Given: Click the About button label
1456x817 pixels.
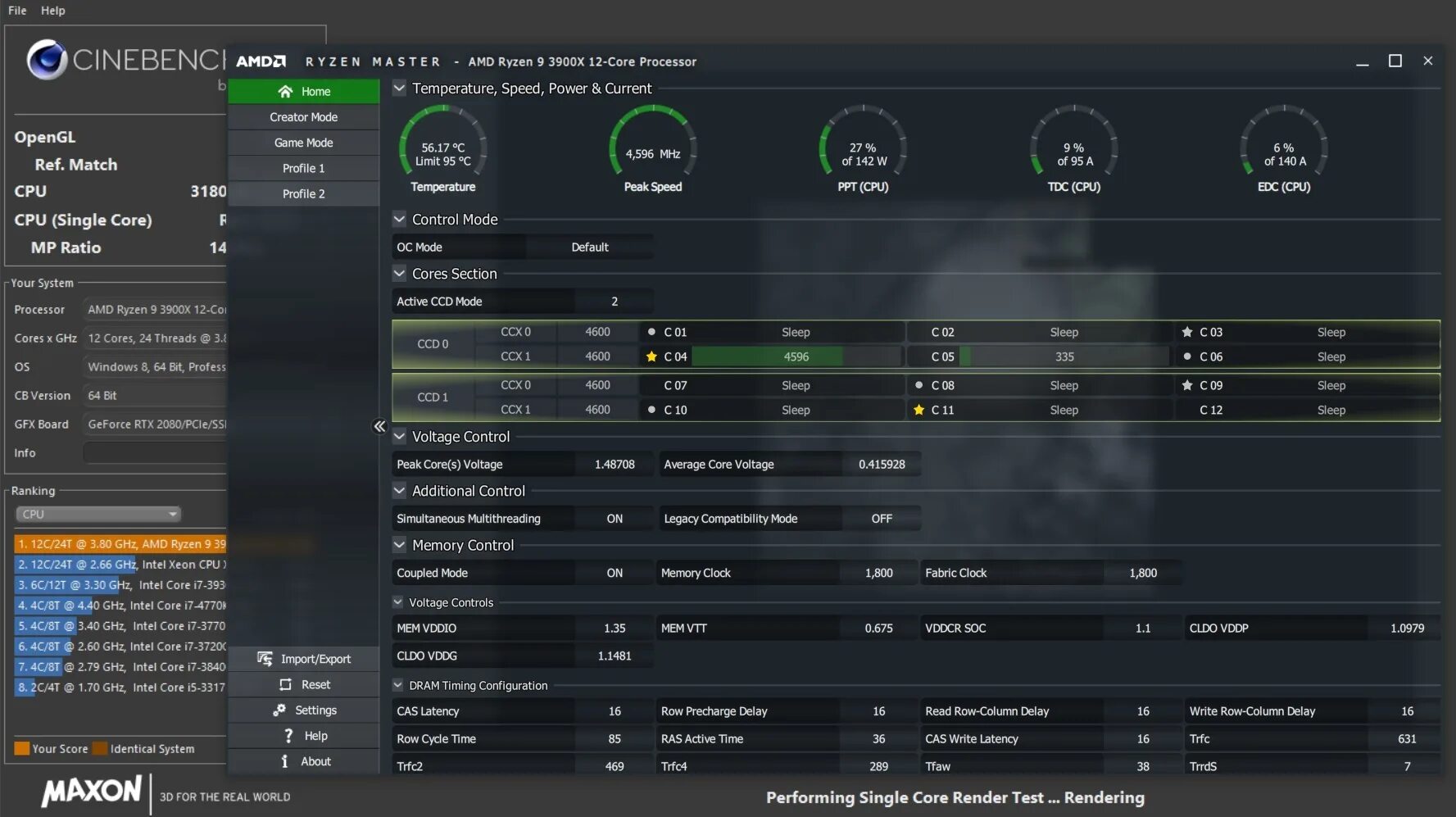Looking at the screenshot, I should (x=315, y=761).
